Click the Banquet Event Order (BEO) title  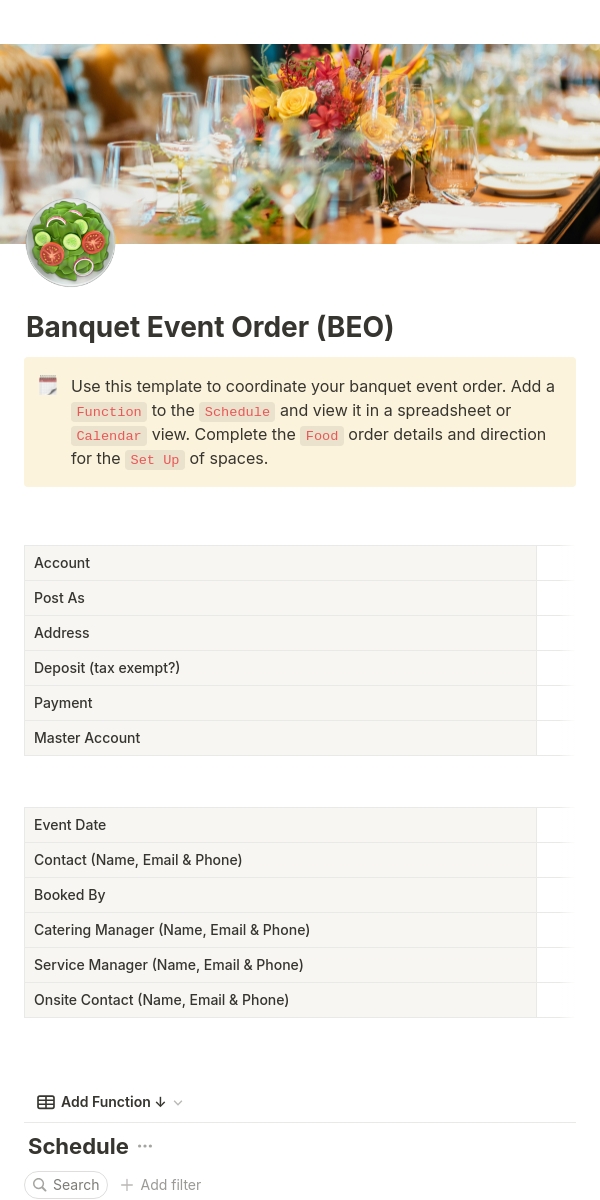[x=209, y=327]
